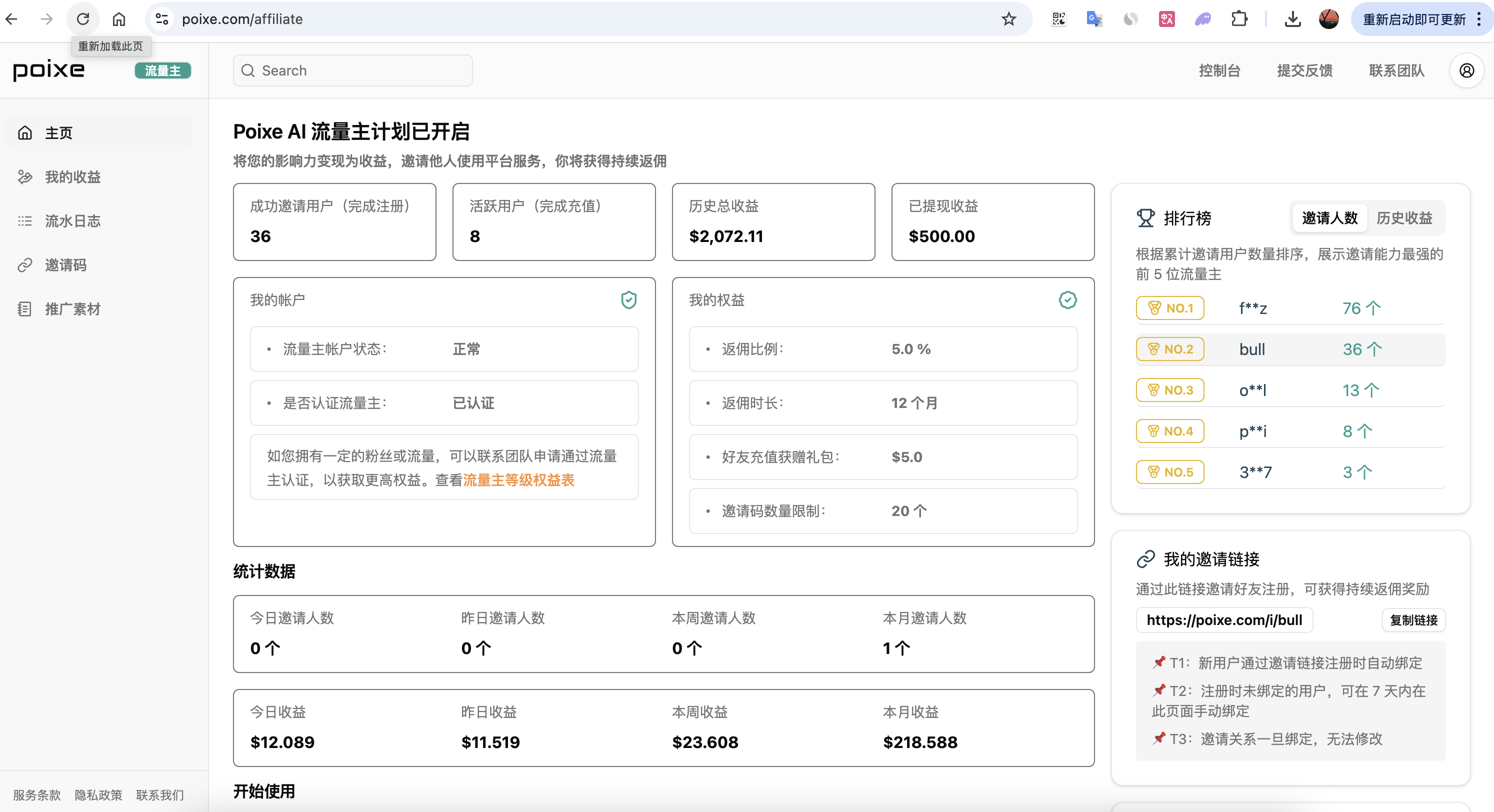Open the 我的收益 sidebar item

(72, 177)
